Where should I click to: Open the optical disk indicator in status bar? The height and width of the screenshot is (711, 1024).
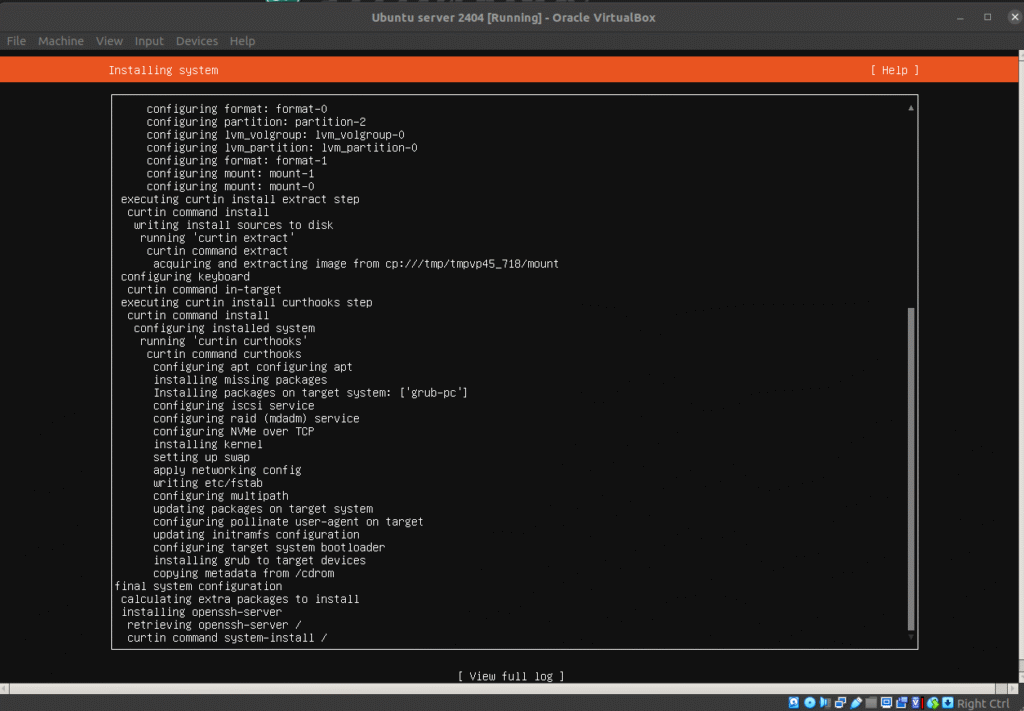810,703
